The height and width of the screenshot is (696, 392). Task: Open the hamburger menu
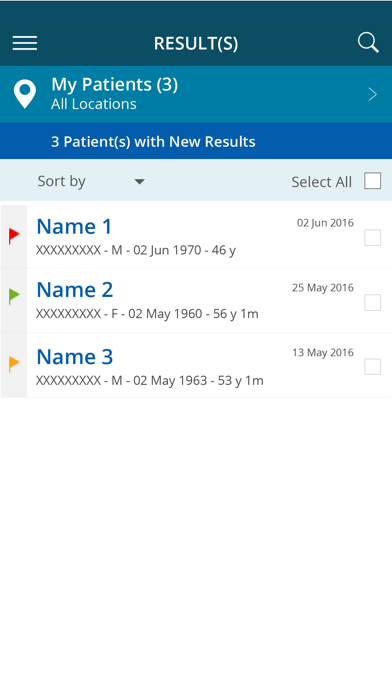click(25, 43)
